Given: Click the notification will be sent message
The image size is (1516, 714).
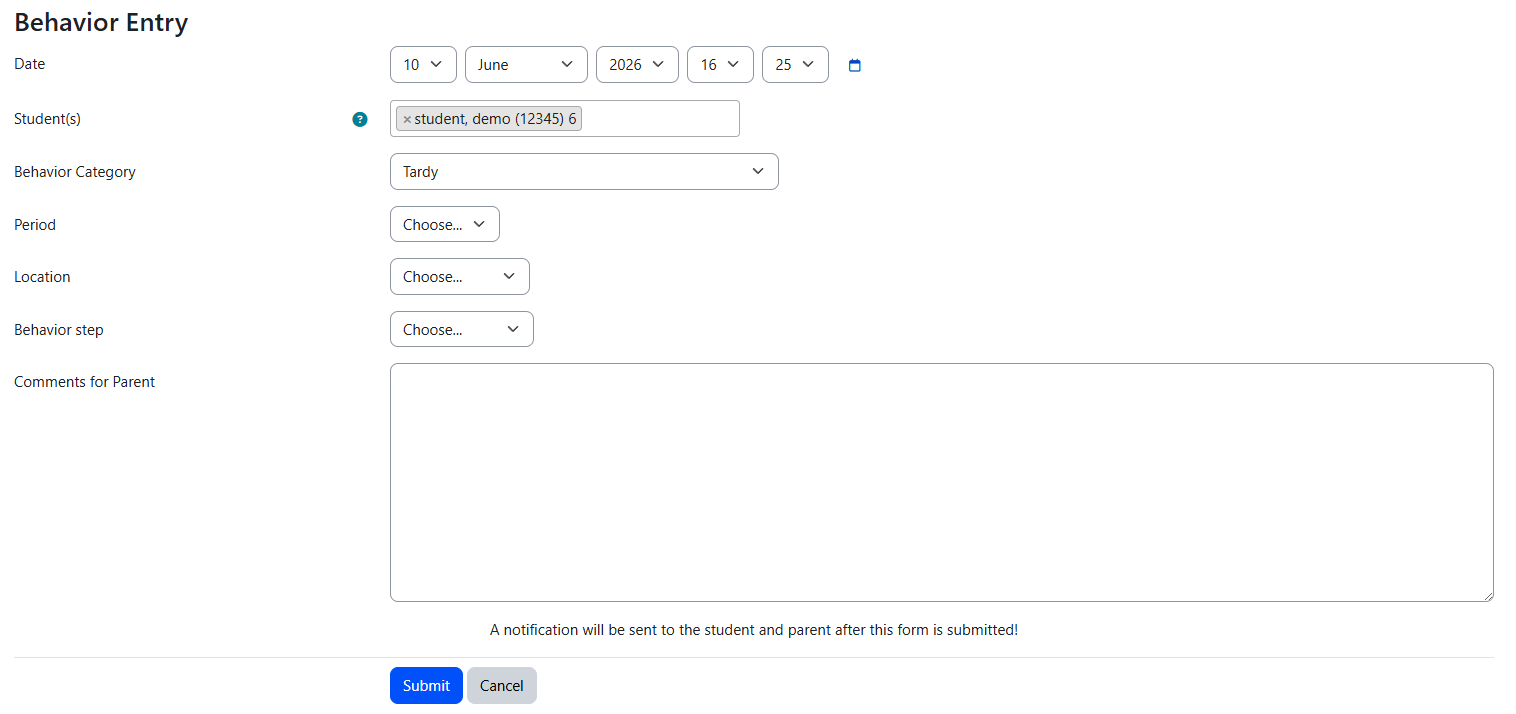Looking at the screenshot, I should click(x=754, y=630).
